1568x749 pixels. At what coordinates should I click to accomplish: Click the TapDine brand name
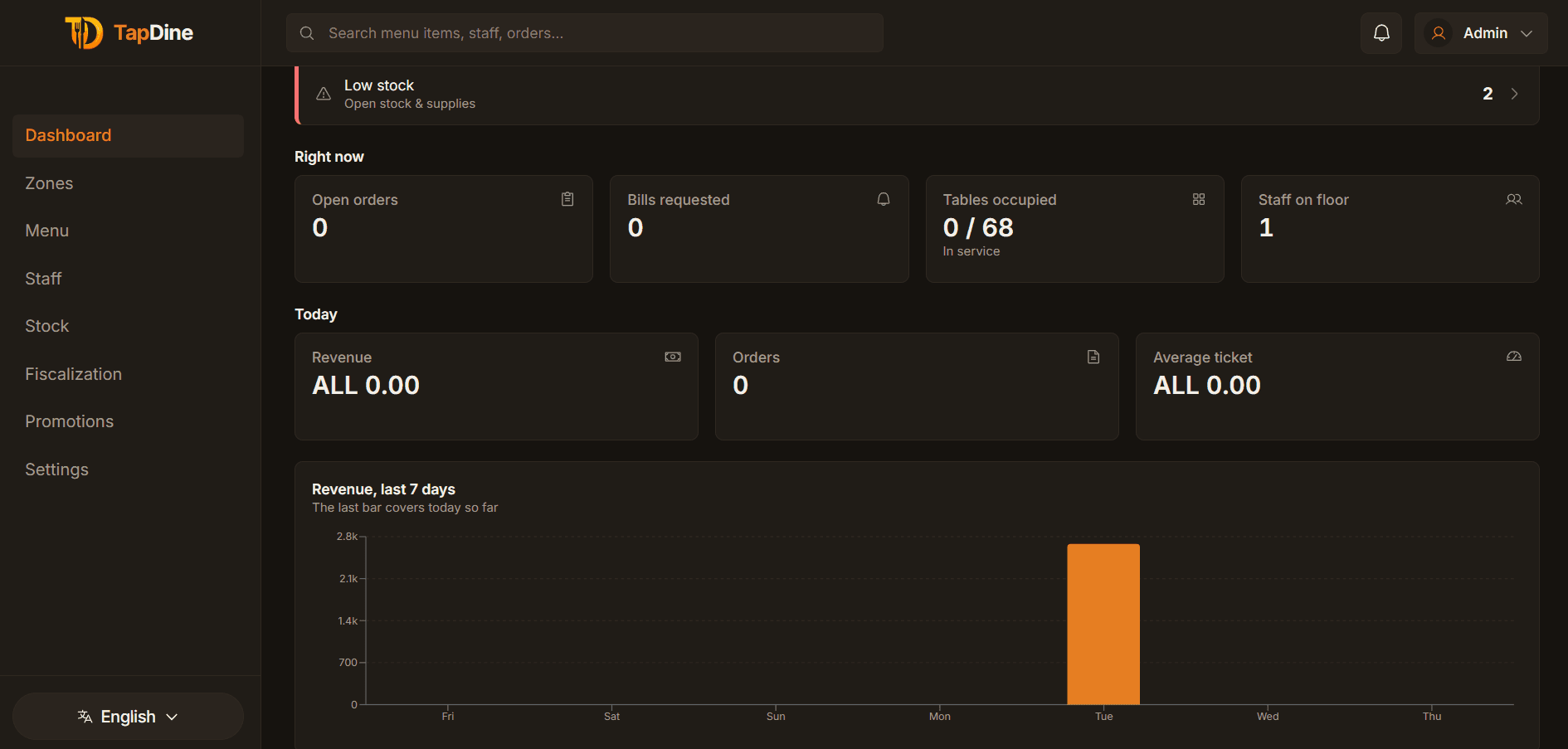pos(153,33)
